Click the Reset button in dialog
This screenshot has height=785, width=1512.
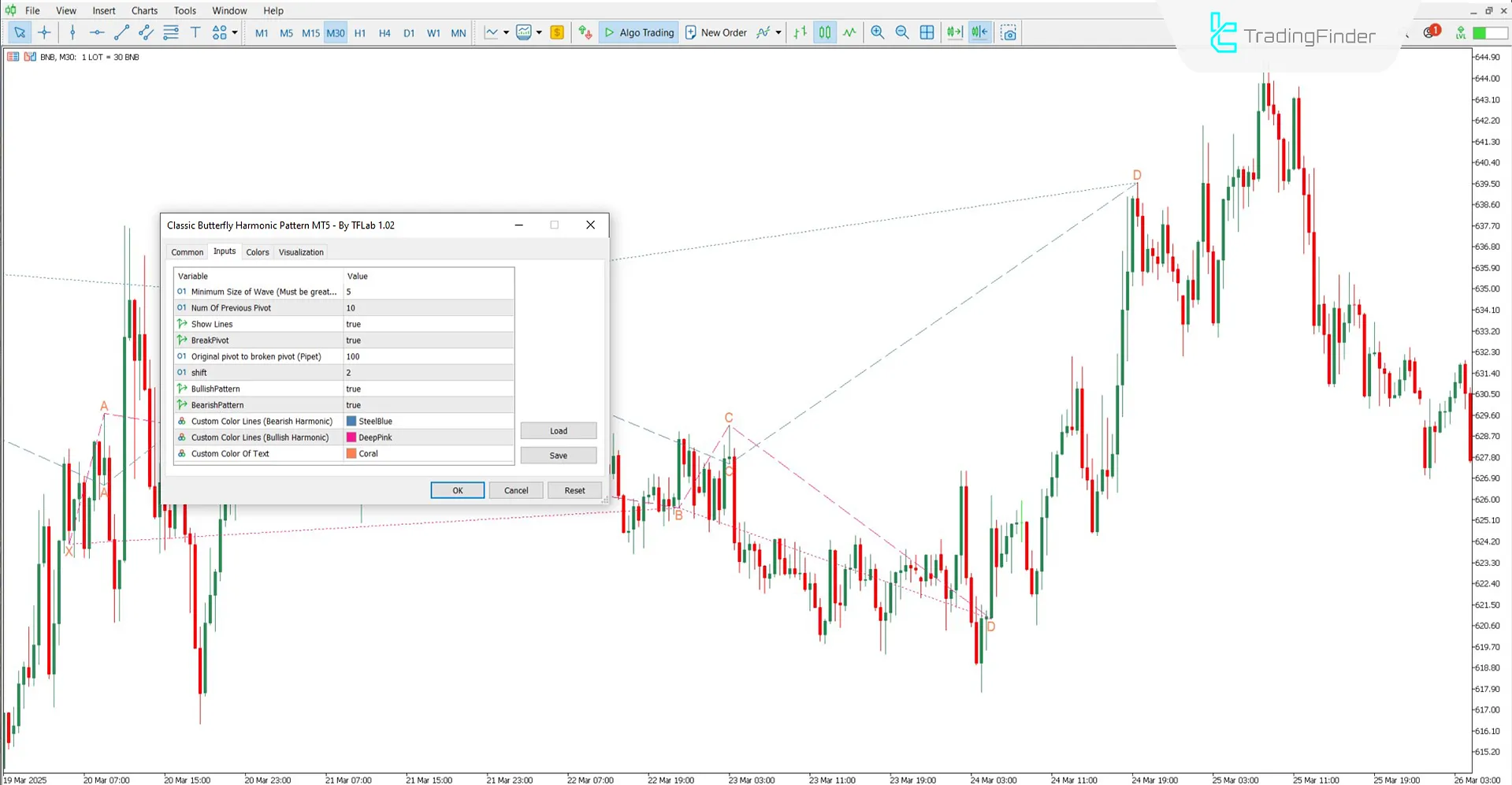(x=574, y=490)
